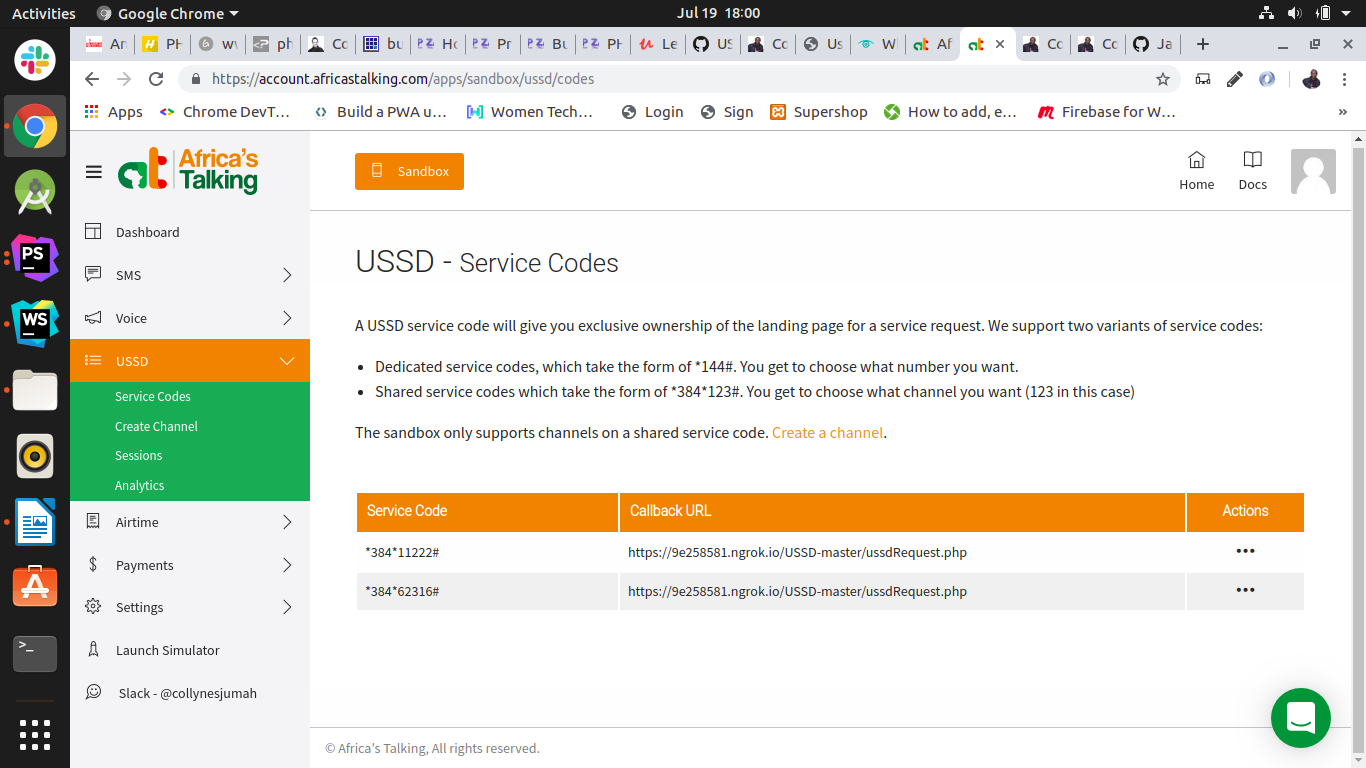Click the user avatar profile picture
1366x768 pixels.
pyautogui.click(x=1313, y=172)
